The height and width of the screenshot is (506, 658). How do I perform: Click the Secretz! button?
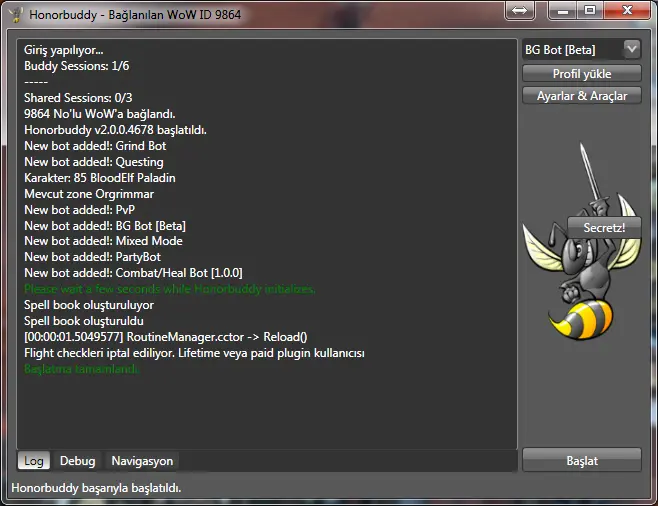pos(604,227)
